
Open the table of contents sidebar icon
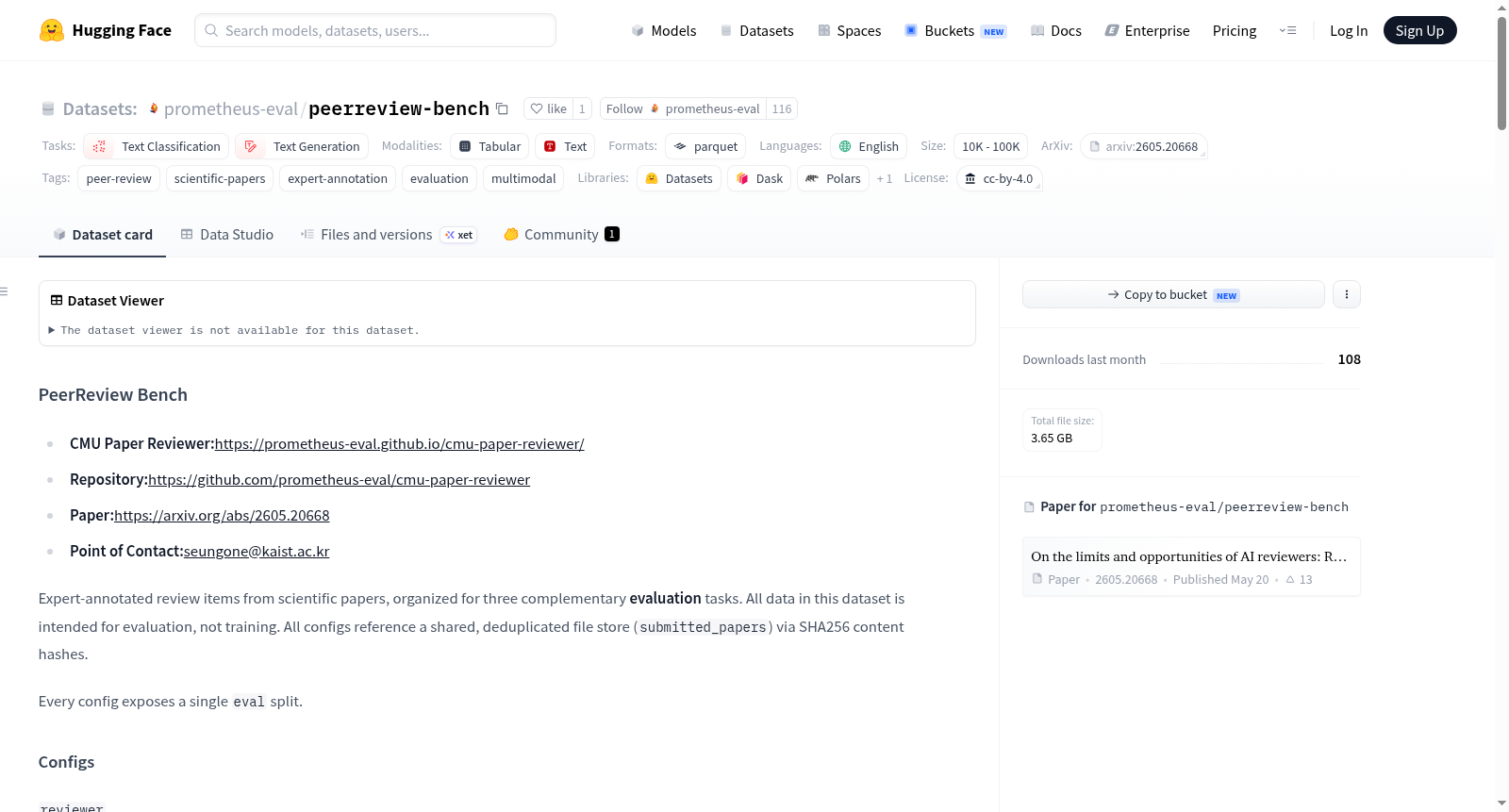click(x=5, y=291)
